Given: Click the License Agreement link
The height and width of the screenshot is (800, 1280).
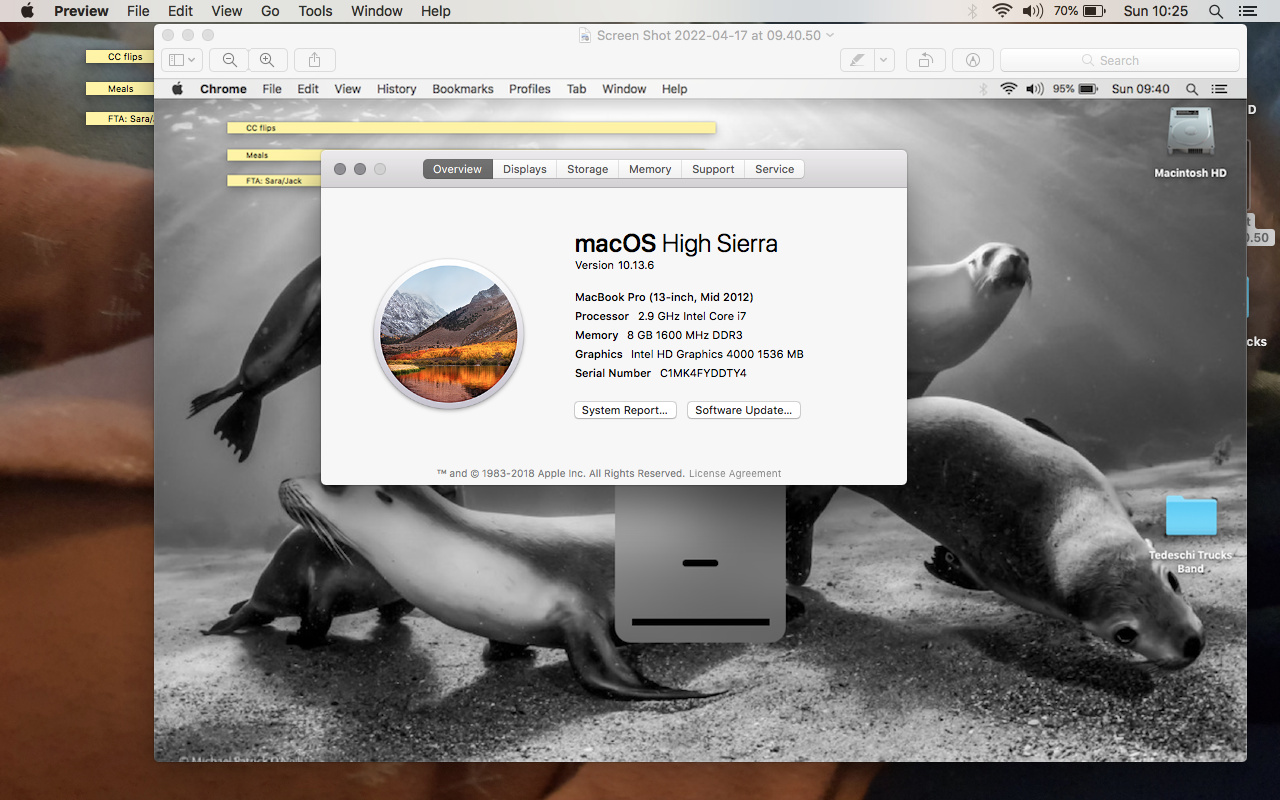Looking at the screenshot, I should [735, 474].
